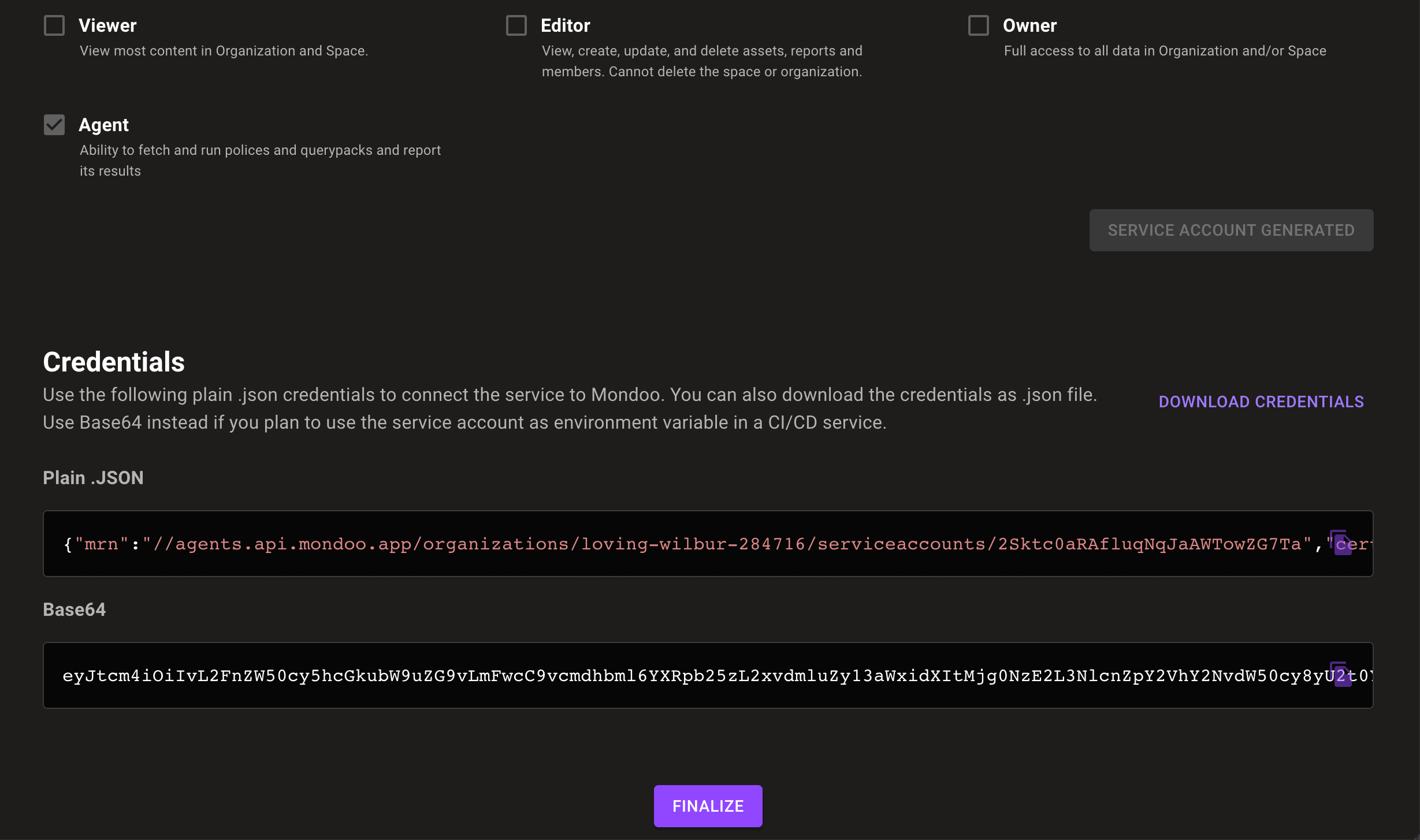Click the Base64 section label
This screenshot has width=1420, height=840.
tap(74, 609)
